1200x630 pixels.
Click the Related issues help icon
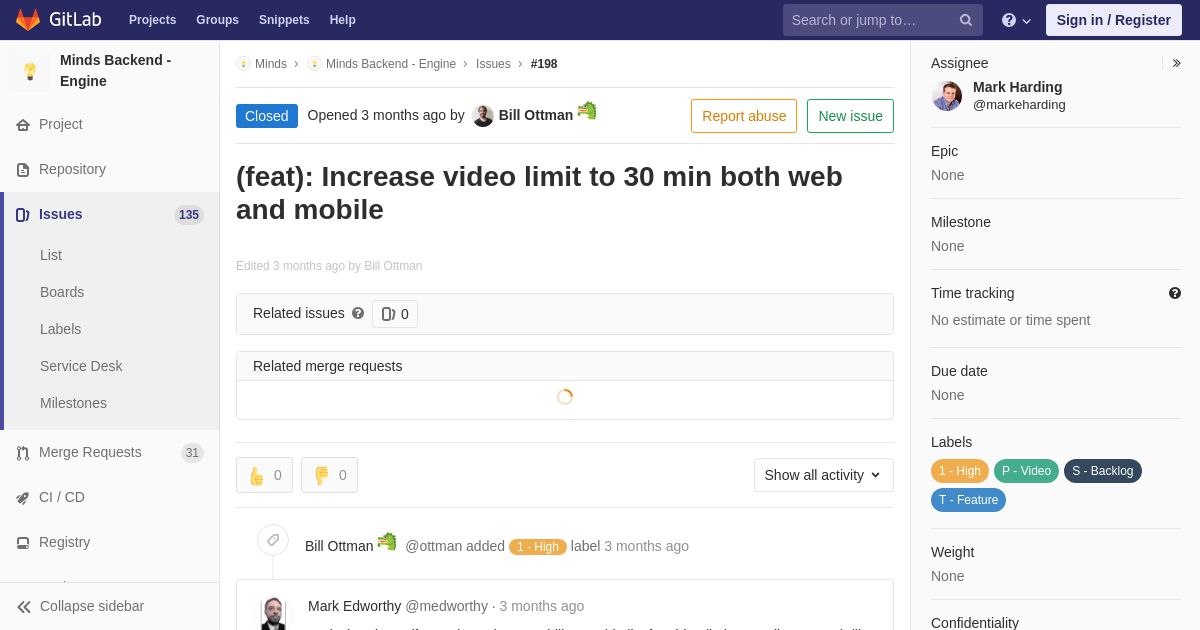(x=358, y=313)
